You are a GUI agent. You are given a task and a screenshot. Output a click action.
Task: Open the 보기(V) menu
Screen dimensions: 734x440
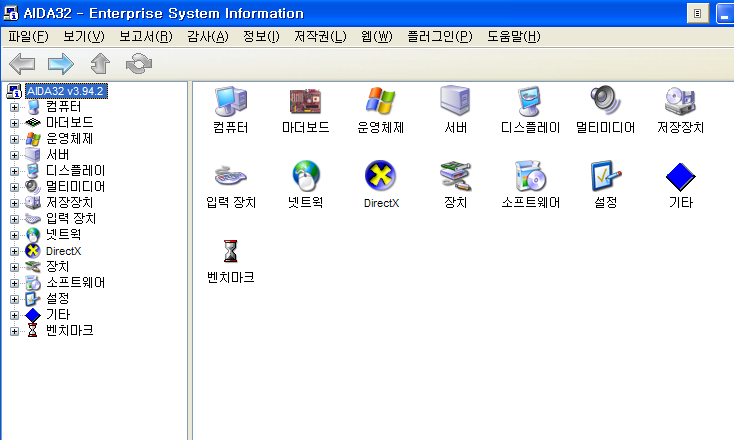click(x=84, y=37)
